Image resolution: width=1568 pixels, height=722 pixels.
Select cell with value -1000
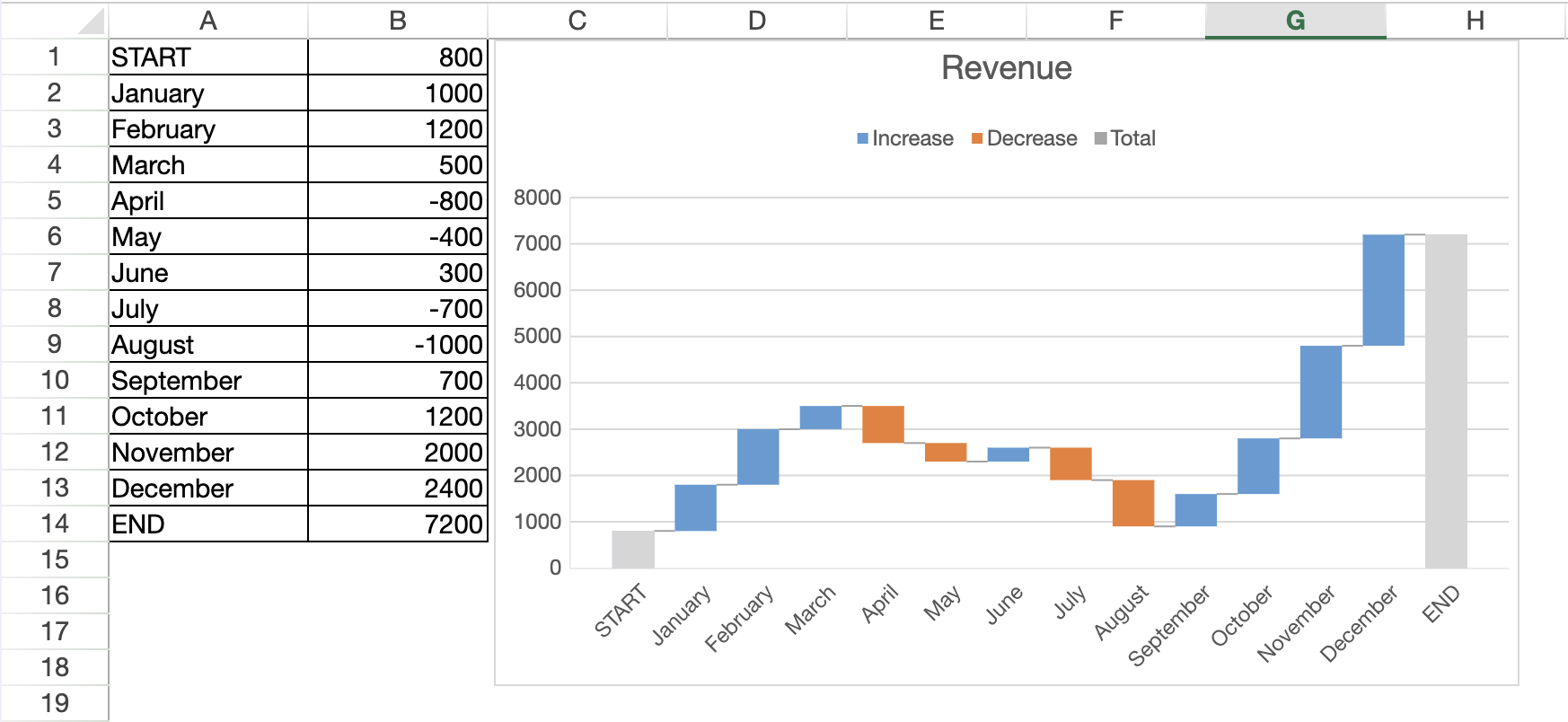[x=397, y=345]
